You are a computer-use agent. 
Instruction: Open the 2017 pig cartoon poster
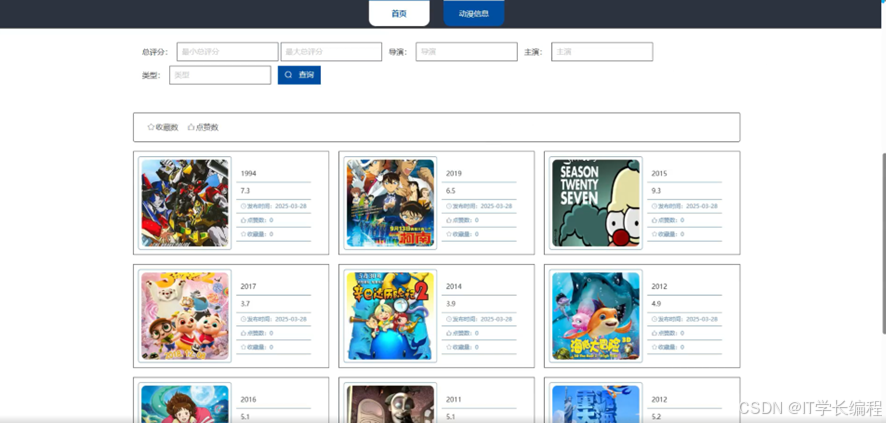coord(185,316)
